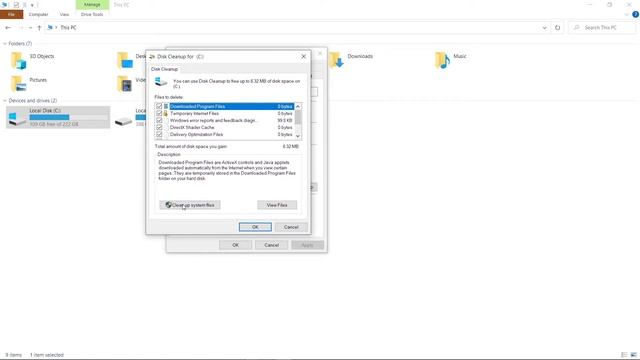Focus the Search This PC field

coord(602,27)
